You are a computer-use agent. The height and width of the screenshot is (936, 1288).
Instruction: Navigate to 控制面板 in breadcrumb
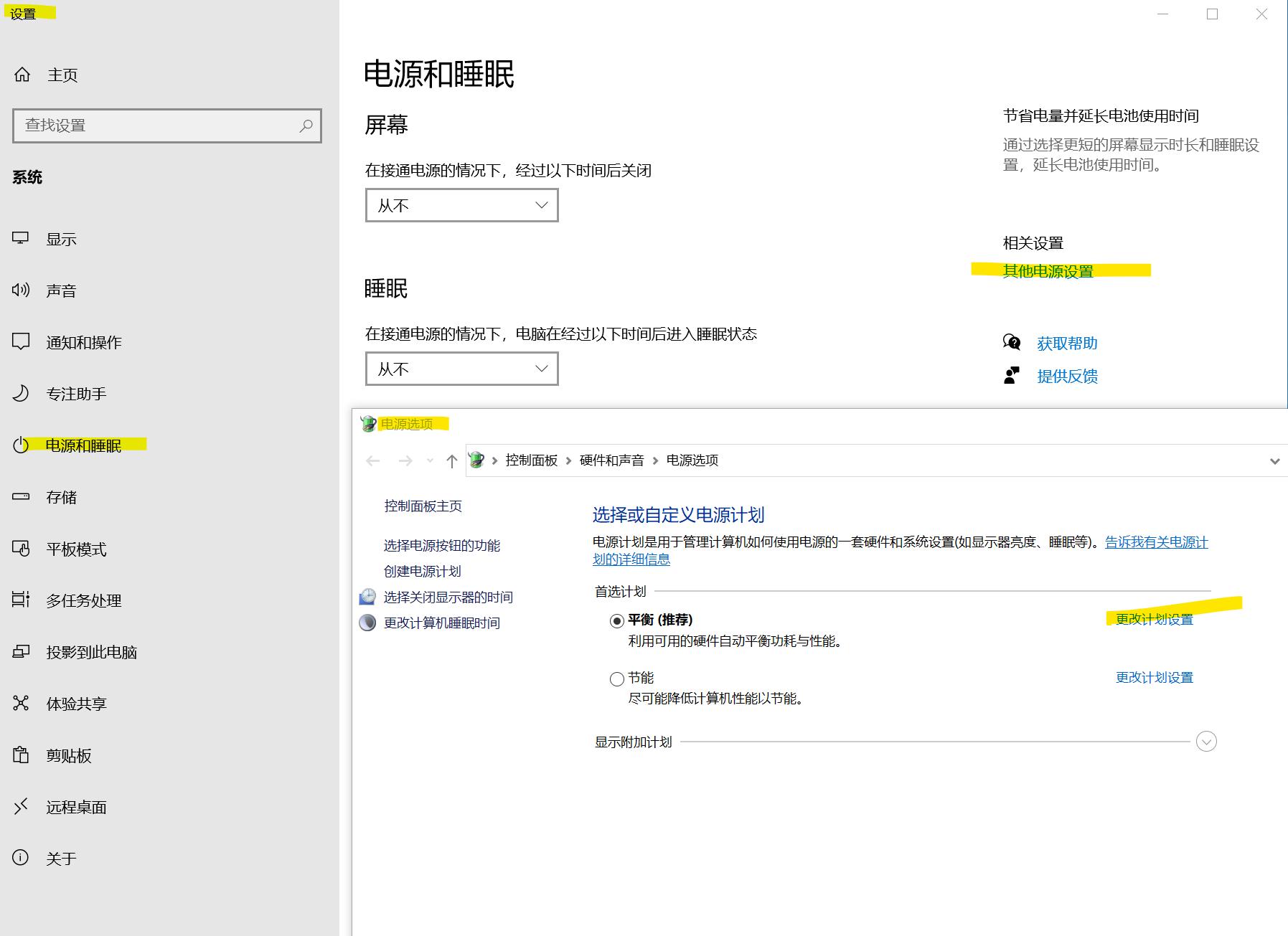point(530,460)
